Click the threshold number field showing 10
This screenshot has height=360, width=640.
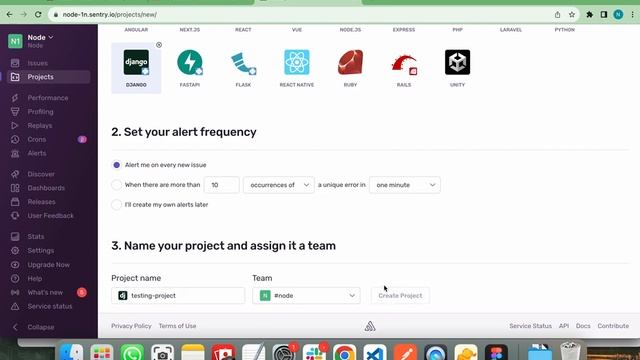click(221, 185)
